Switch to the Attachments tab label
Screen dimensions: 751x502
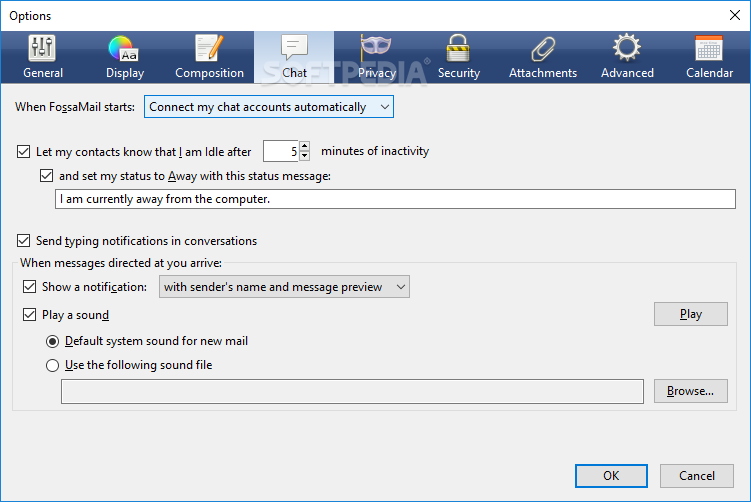coord(543,73)
